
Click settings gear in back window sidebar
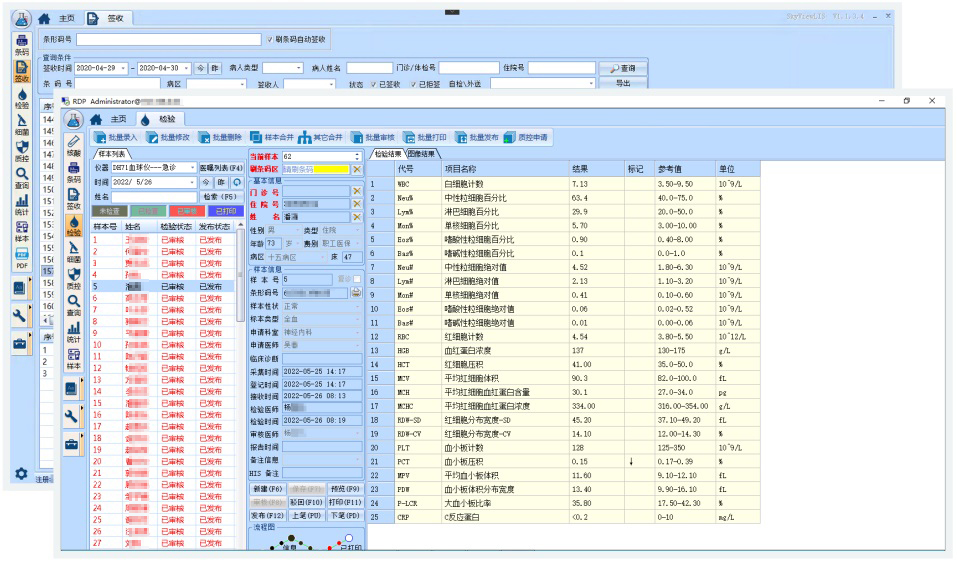coord(21,474)
